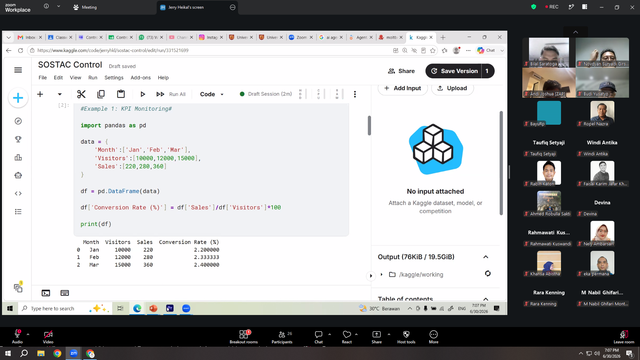Click the right panel vertical scrollbar
The image size is (640, 360).
click(x=501, y=162)
